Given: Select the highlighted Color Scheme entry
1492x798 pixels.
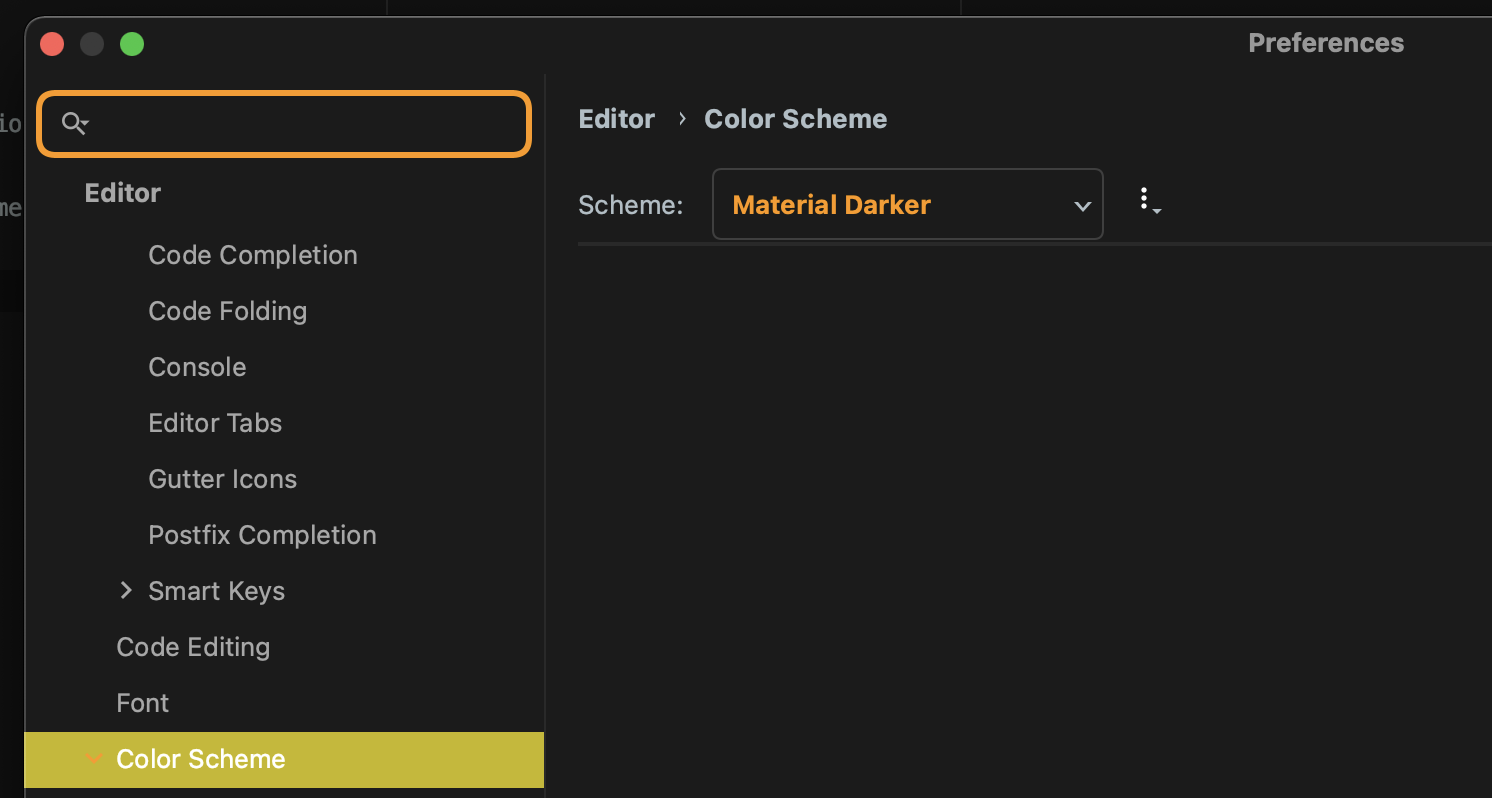Looking at the screenshot, I should (201, 759).
